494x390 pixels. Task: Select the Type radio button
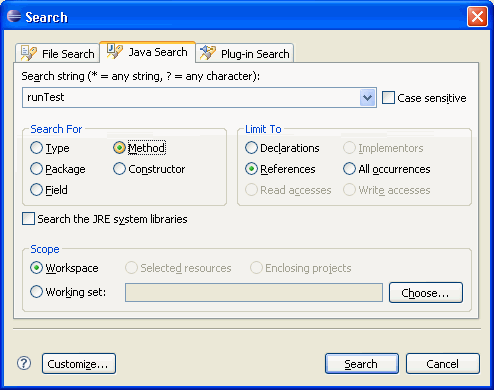tap(50, 148)
